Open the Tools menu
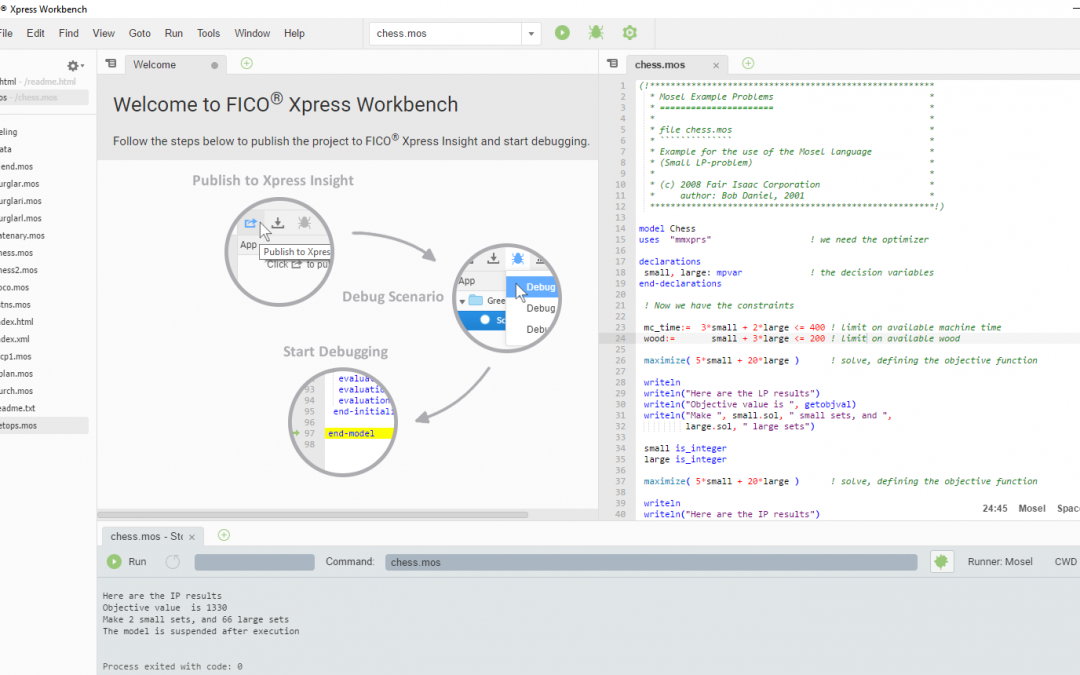 [209, 33]
